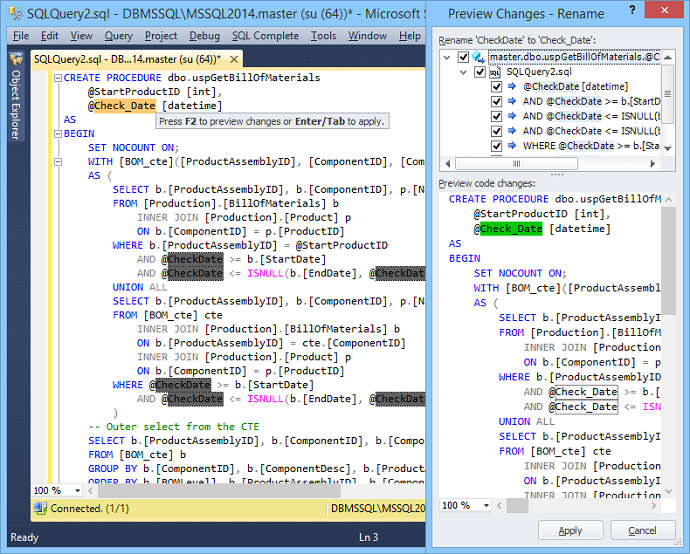This screenshot has height=554, width=690.
Task: Click the 'Ready' status bar text
Action: tap(25, 537)
